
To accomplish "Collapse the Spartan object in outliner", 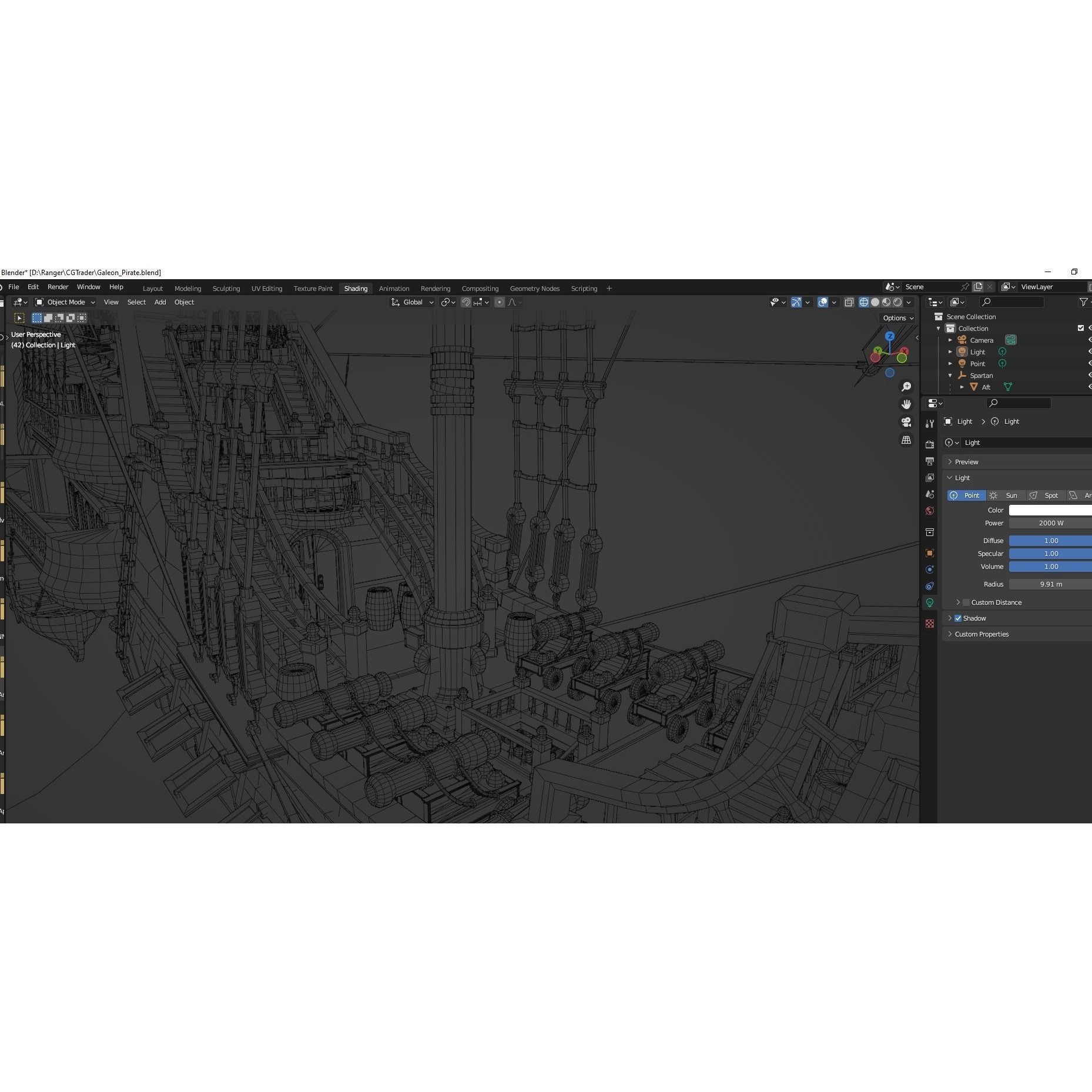I will 950,376.
